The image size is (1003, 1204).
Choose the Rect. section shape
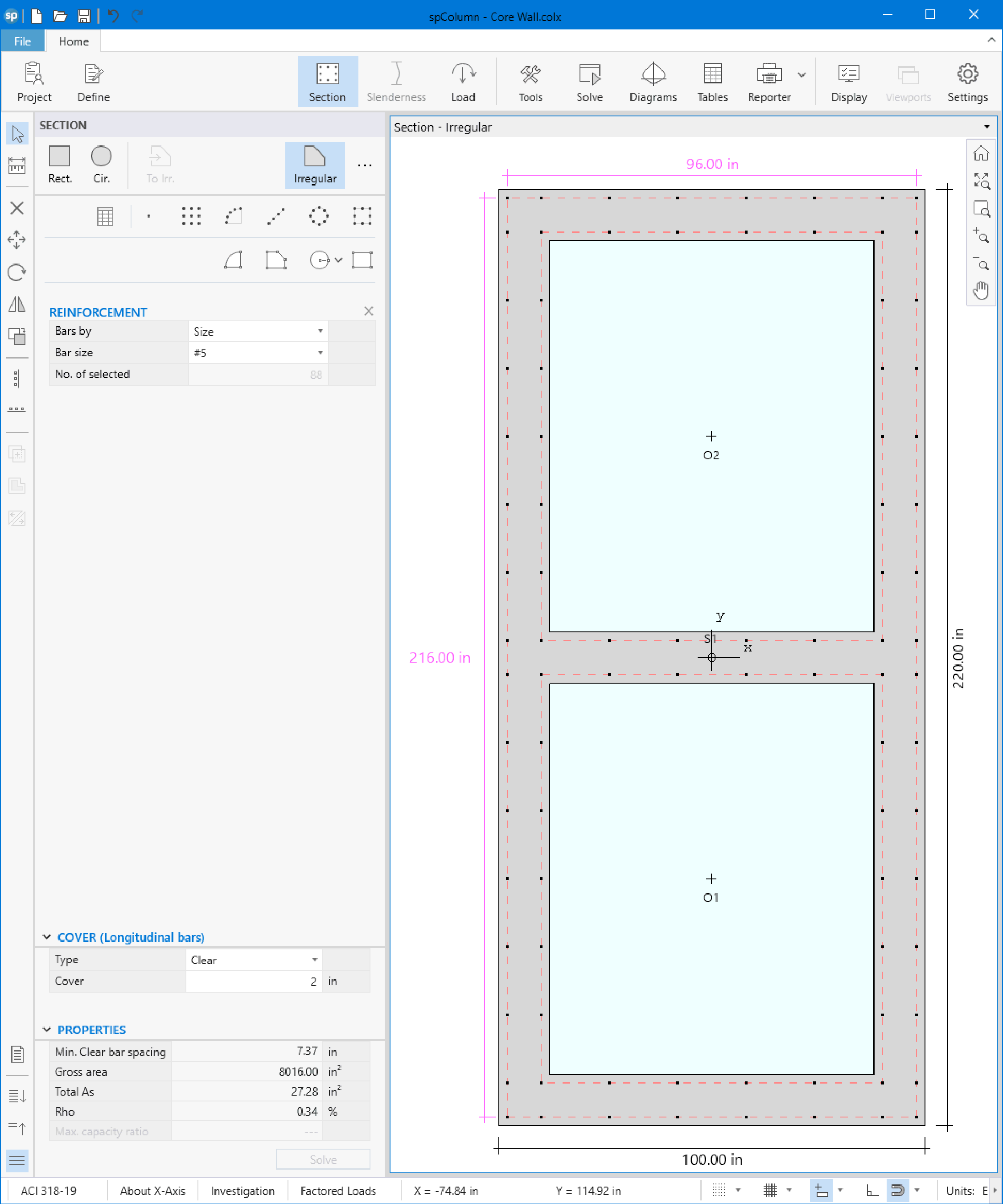60,165
